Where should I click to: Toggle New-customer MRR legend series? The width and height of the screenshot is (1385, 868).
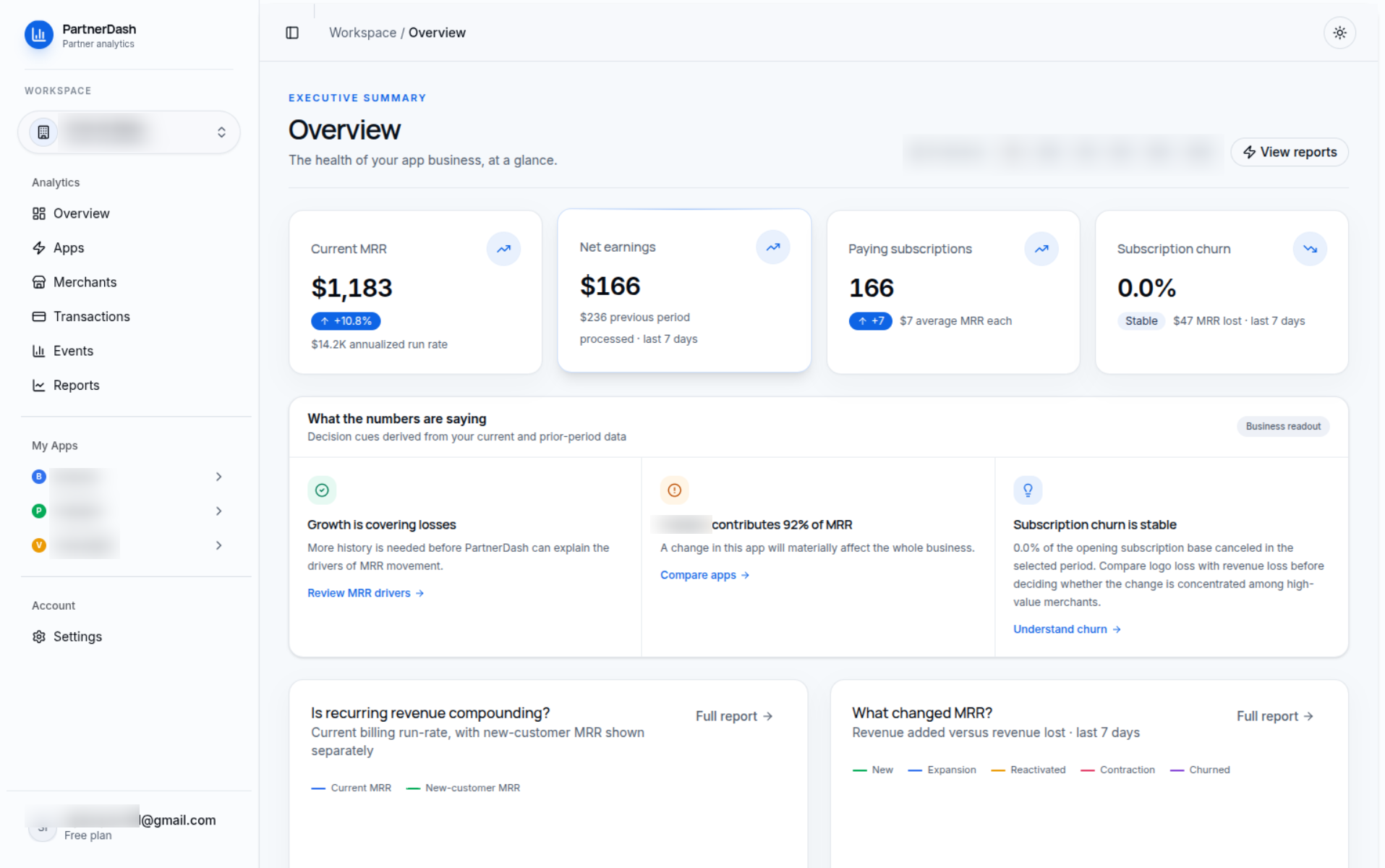[463, 788]
